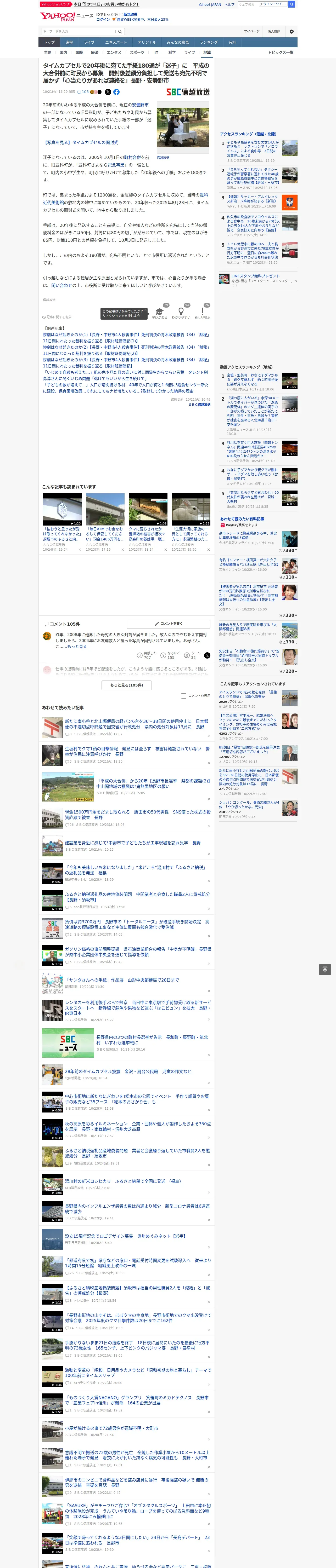The width and height of the screenshot is (336, 1568).
Task: Click the comment bubble count 105
Action: click(x=82, y=92)
